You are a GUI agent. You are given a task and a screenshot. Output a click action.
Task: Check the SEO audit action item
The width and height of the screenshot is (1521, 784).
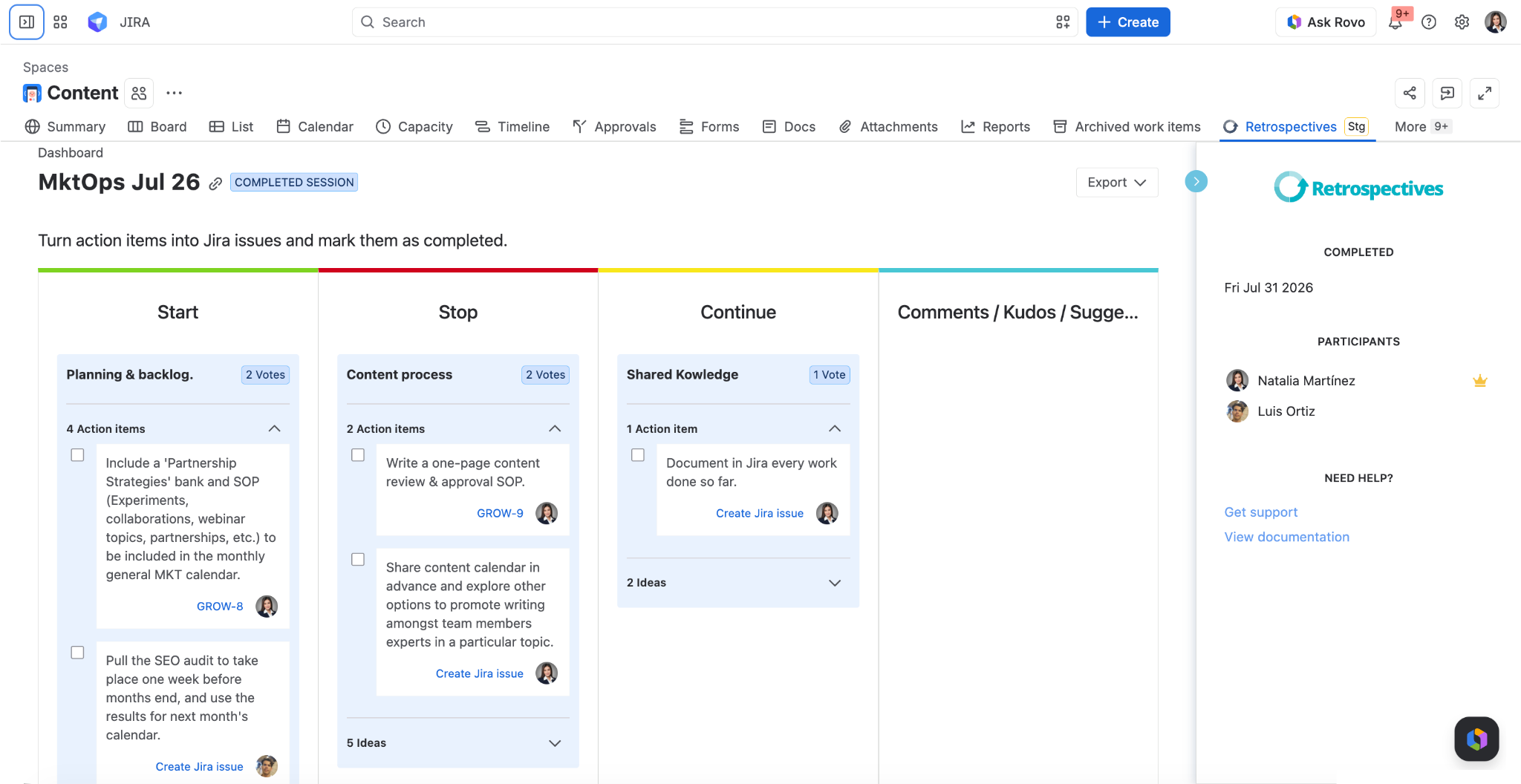77,653
